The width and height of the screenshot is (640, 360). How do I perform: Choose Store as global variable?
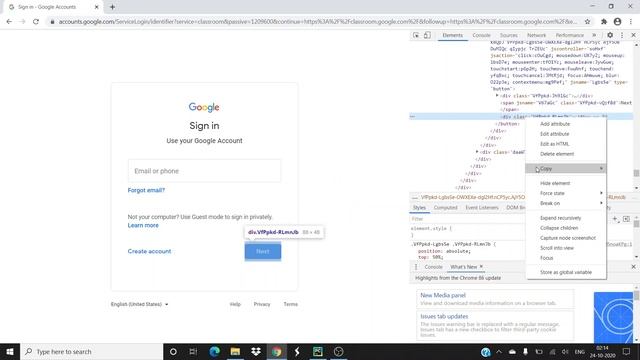tap(566, 272)
